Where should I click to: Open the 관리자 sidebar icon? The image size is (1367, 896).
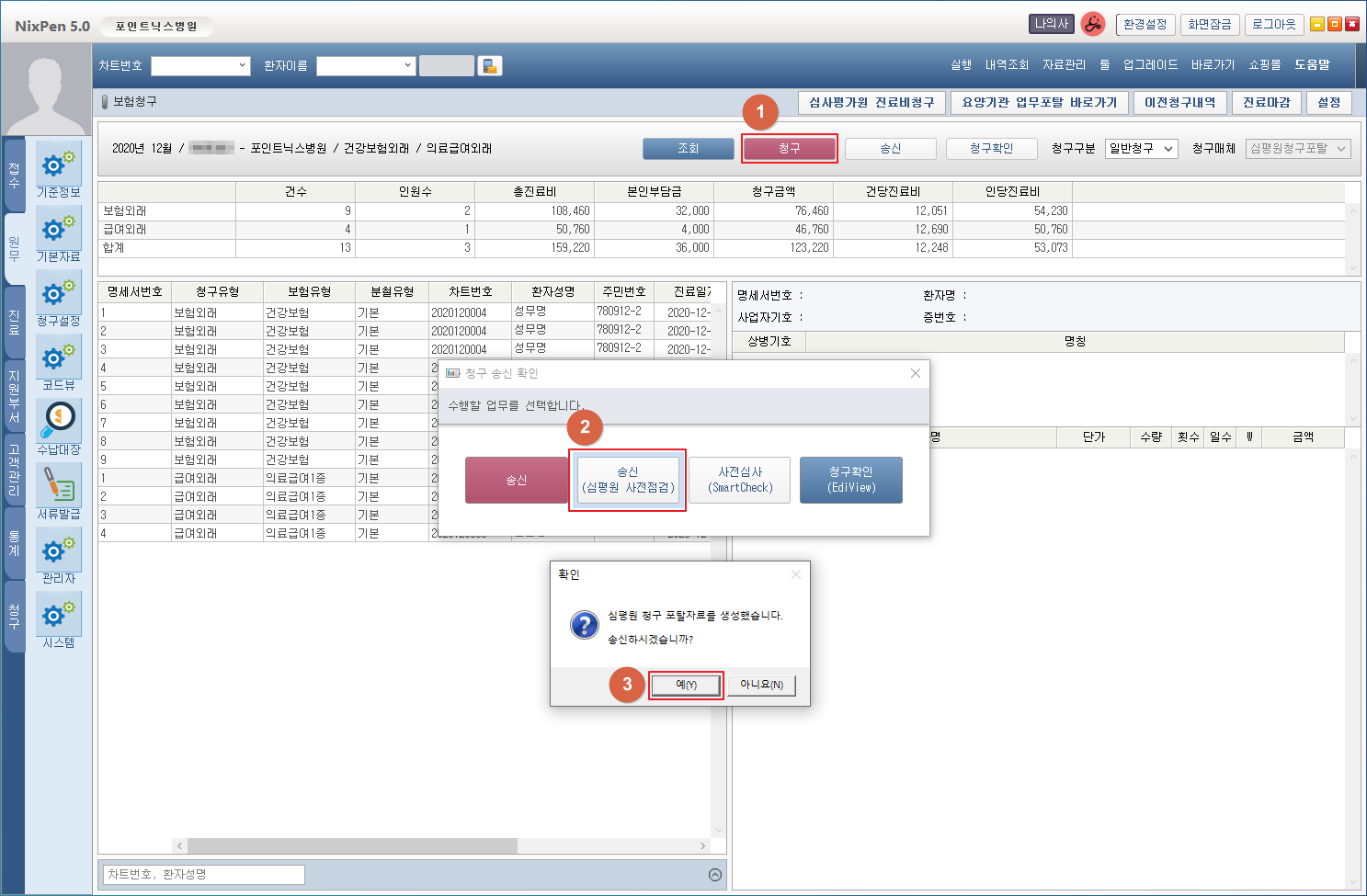pyautogui.click(x=58, y=551)
